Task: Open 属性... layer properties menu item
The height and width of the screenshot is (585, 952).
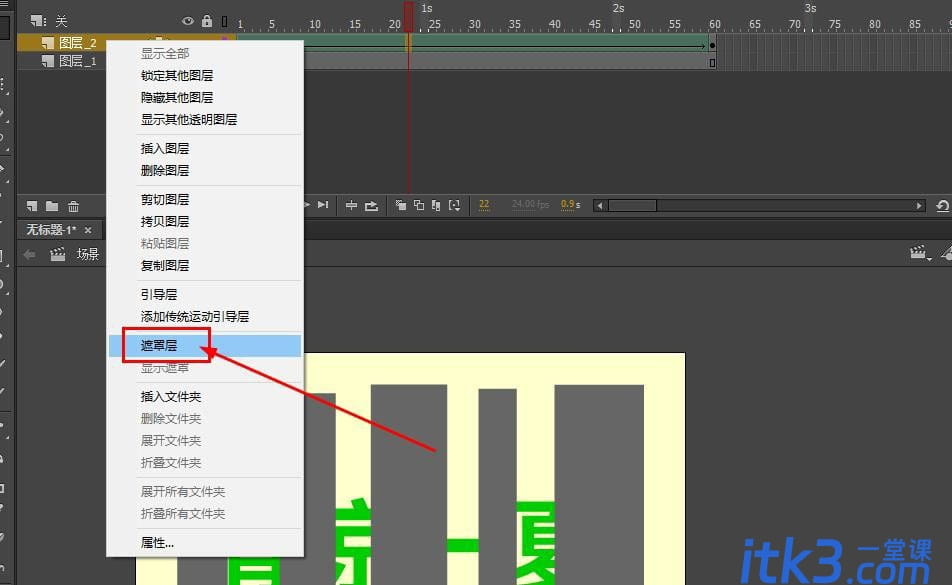Action: tap(205, 543)
